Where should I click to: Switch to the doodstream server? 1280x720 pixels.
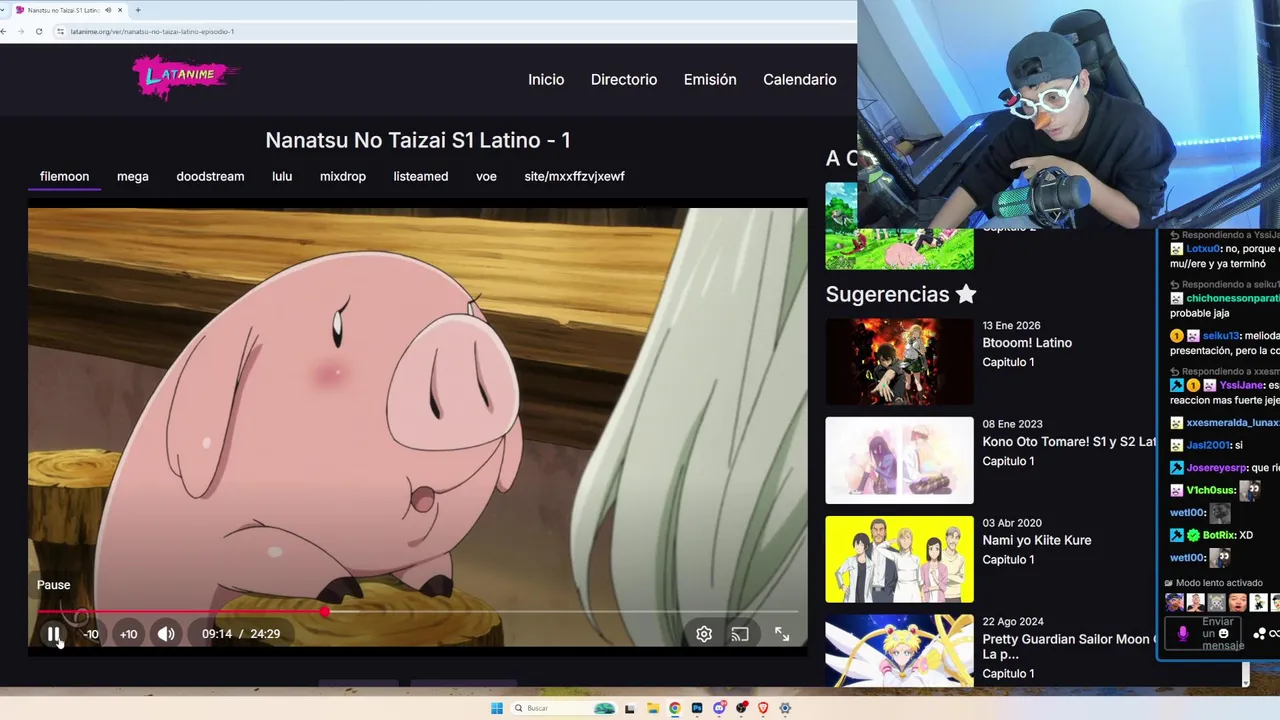(x=210, y=176)
